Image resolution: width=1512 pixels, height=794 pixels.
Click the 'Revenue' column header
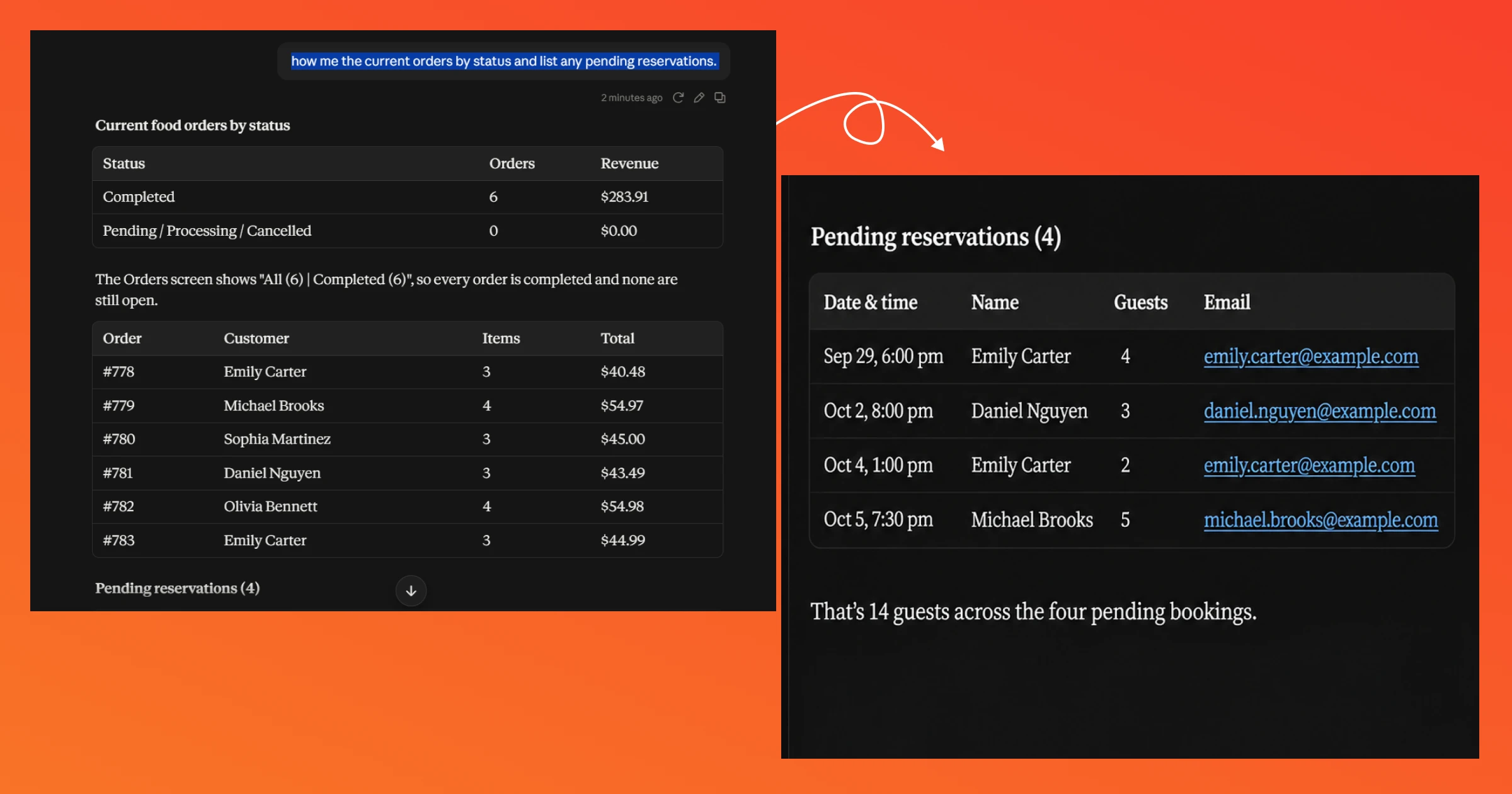629,164
